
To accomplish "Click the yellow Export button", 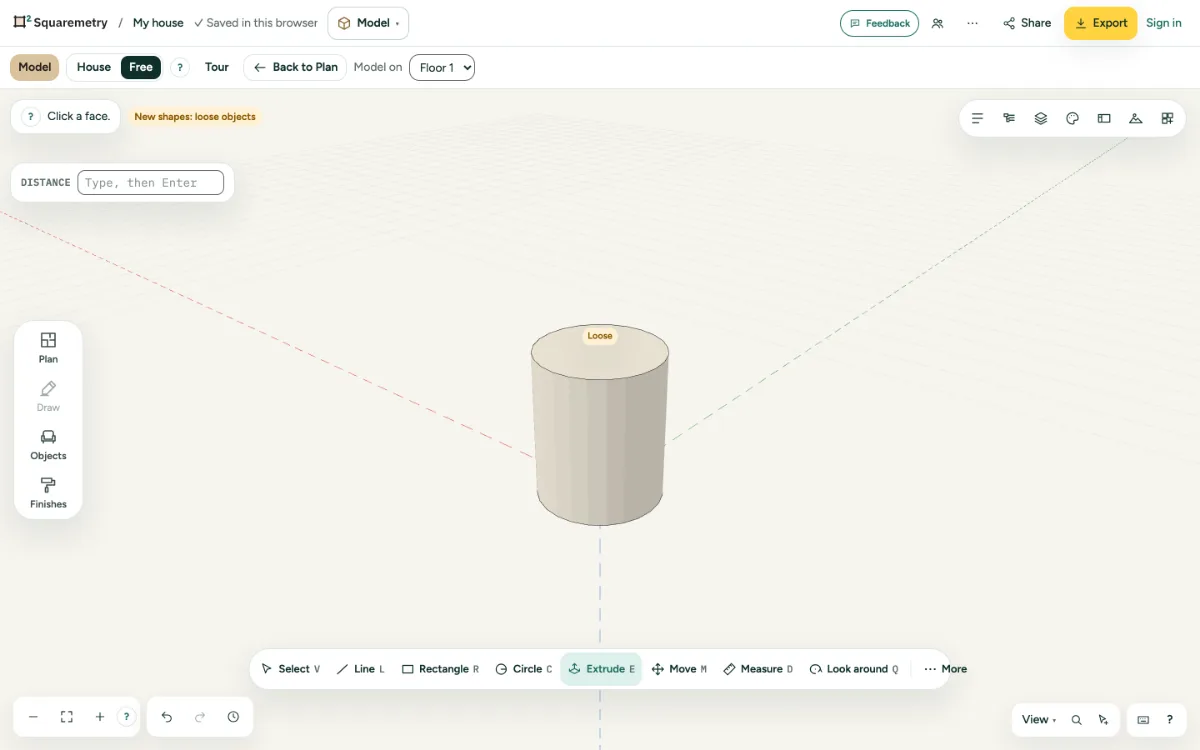I will (x=1100, y=23).
